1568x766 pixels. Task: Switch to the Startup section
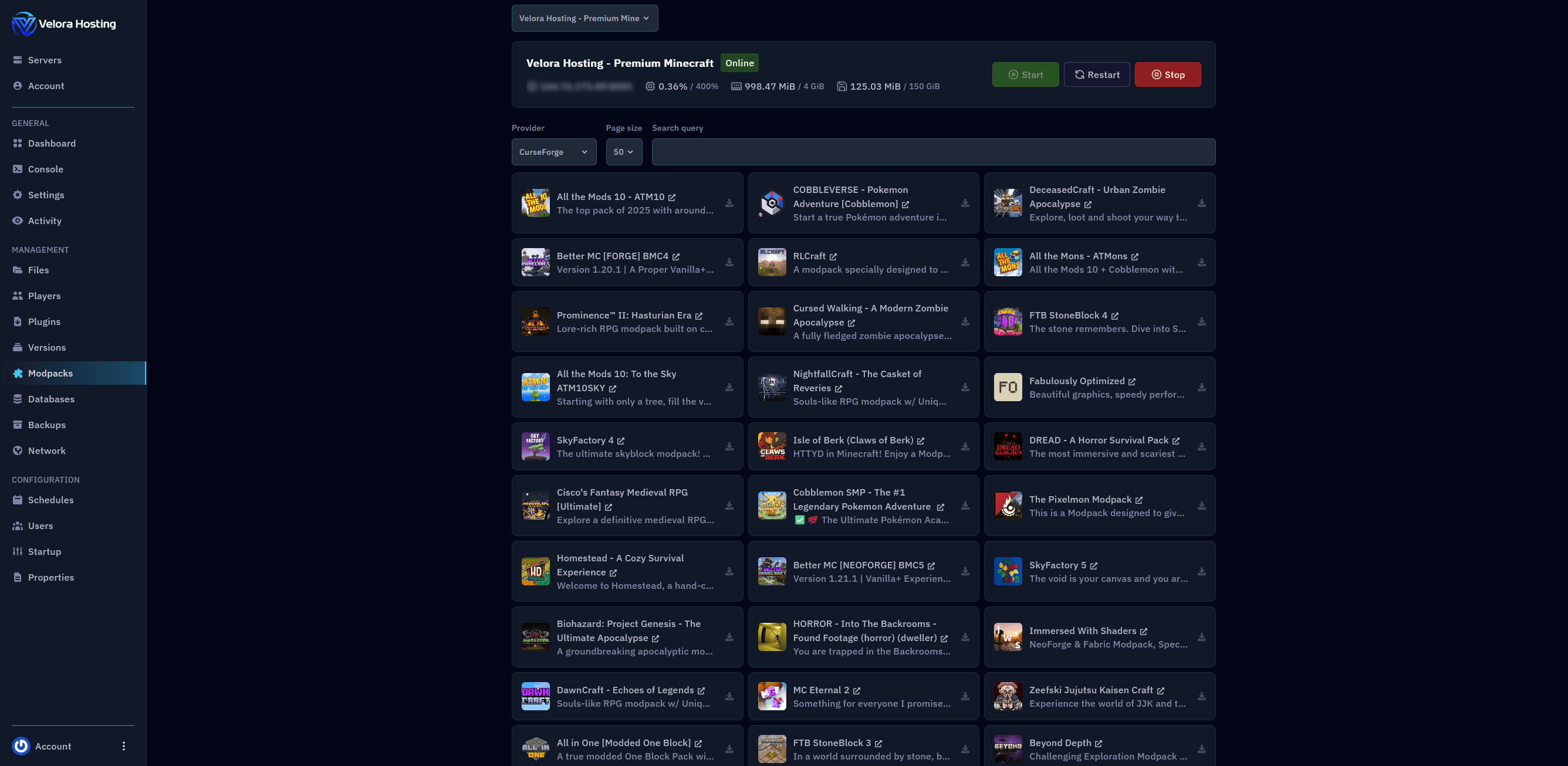[45, 551]
